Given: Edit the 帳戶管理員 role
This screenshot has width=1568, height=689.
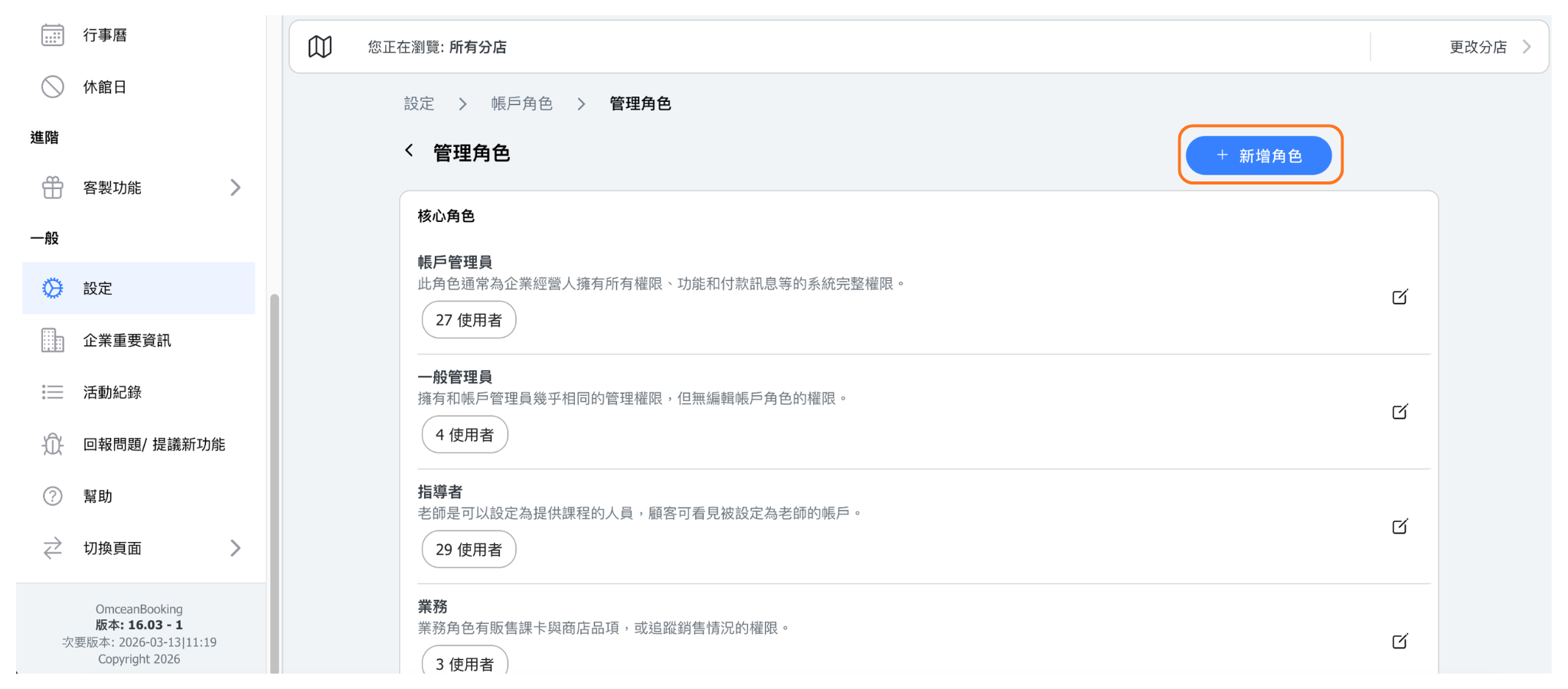Looking at the screenshot, I should 1400,297.
